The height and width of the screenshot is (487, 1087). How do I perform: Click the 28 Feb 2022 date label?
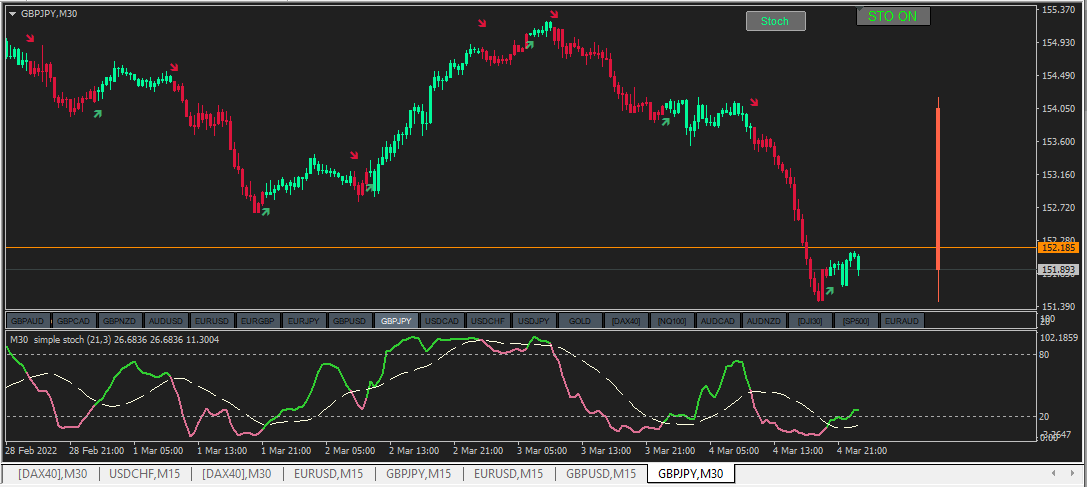pos(31,450)
